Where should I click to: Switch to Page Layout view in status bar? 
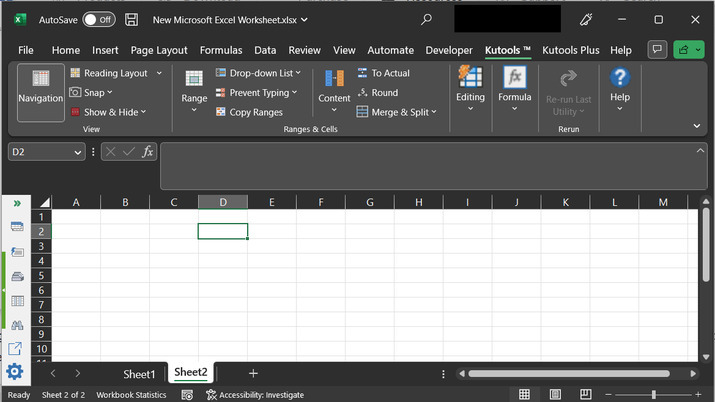click(x=556, y=395)
